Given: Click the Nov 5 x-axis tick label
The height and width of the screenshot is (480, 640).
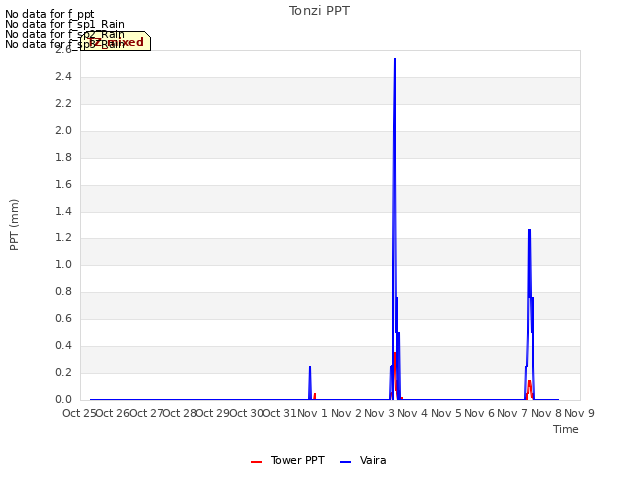Looking at the screenshot, I should [446, 413].
